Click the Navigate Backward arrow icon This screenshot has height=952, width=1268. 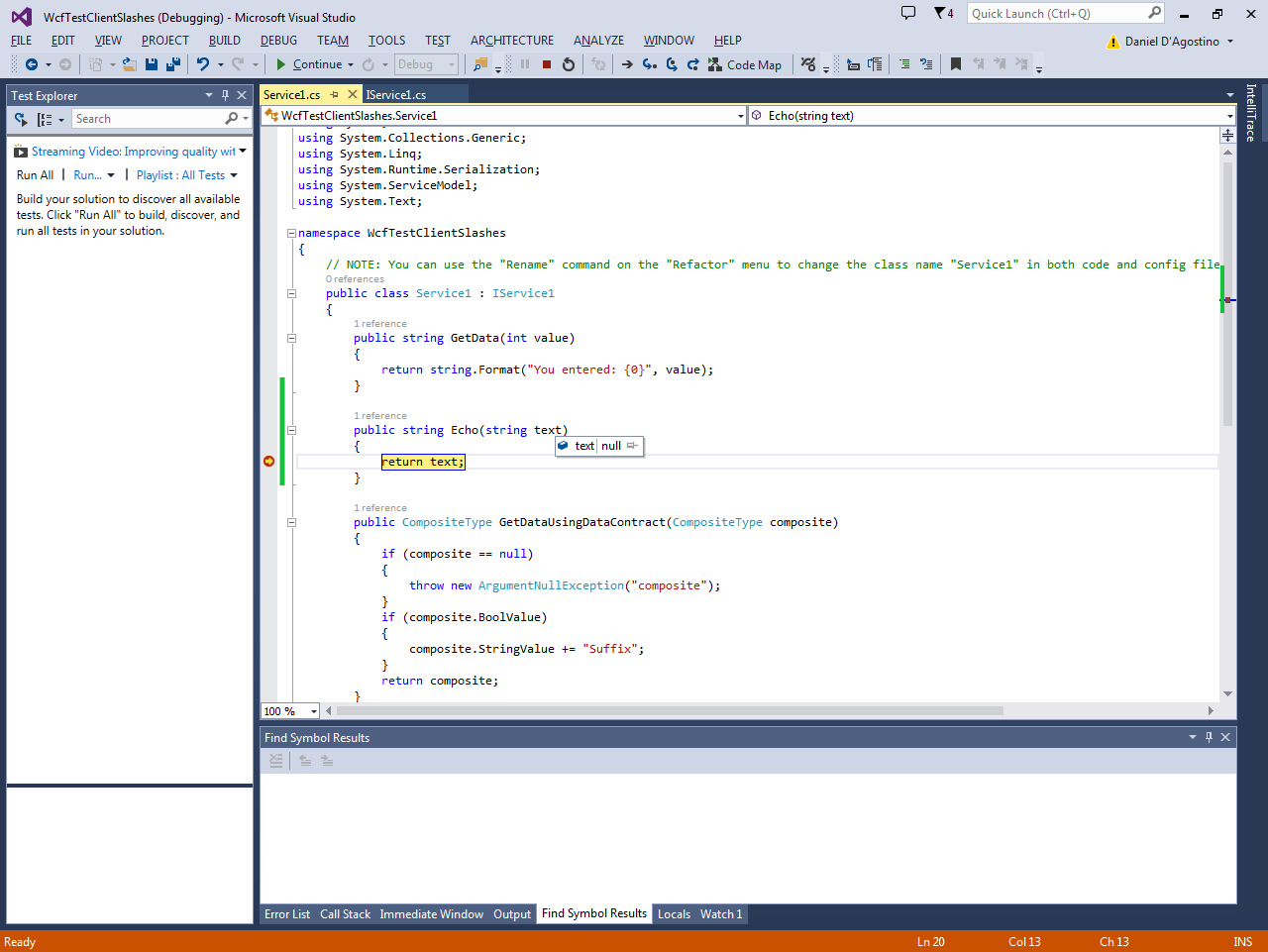coord(32,64)
